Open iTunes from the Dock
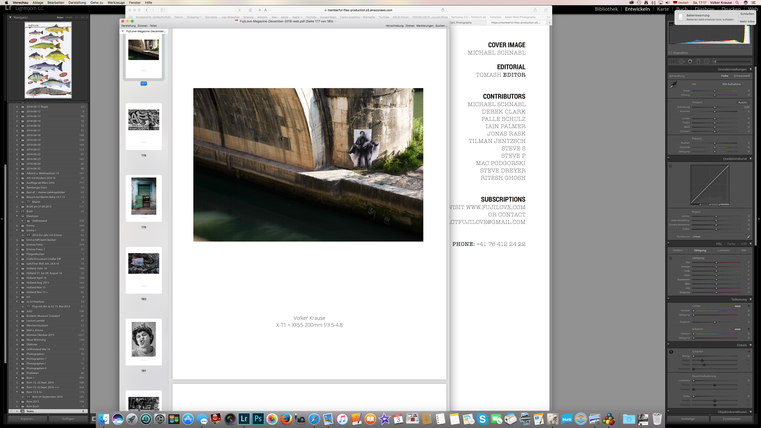This screenshot has height=428, width=761. (342, 419)
